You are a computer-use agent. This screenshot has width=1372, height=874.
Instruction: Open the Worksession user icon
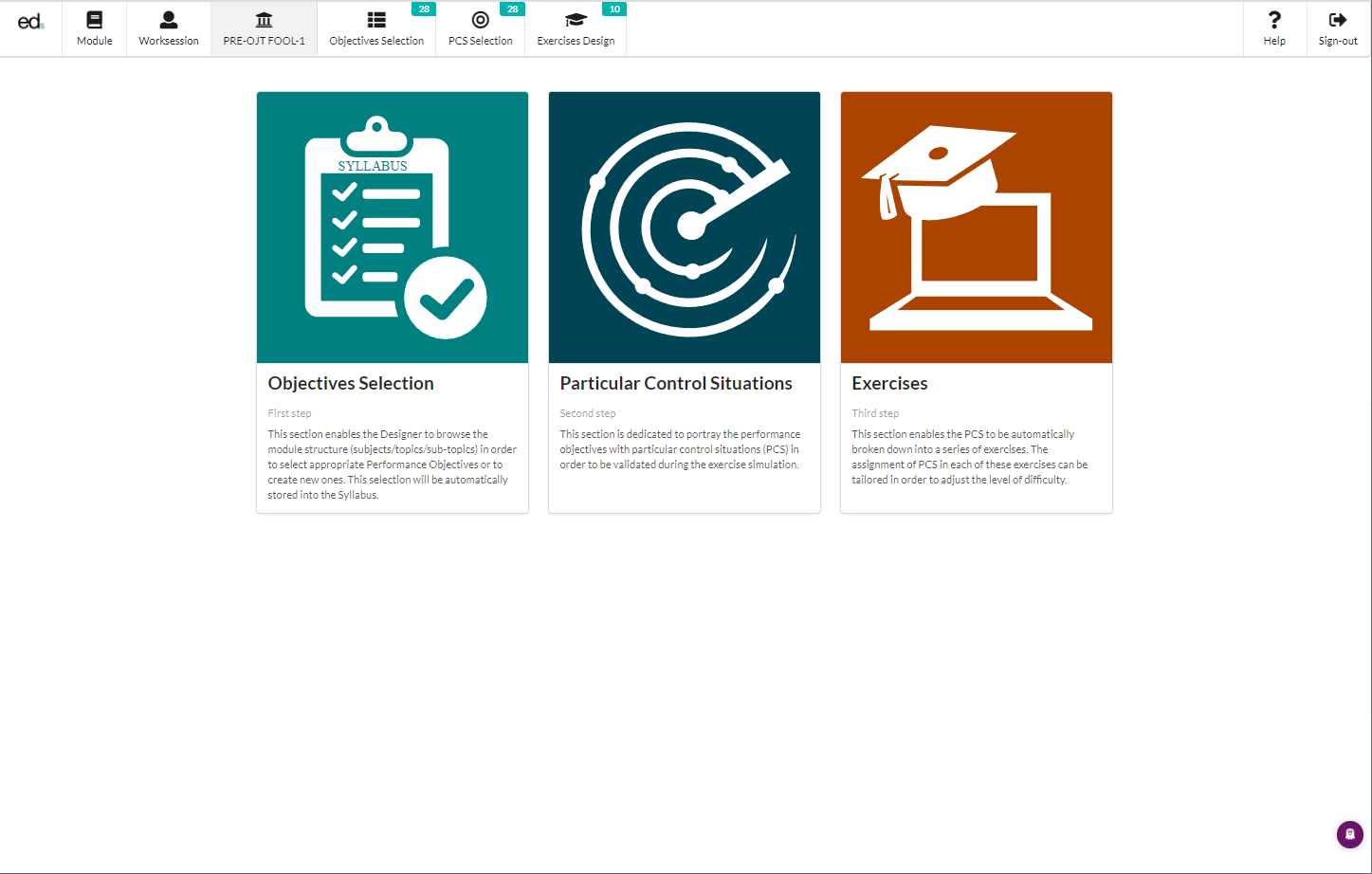169,20
